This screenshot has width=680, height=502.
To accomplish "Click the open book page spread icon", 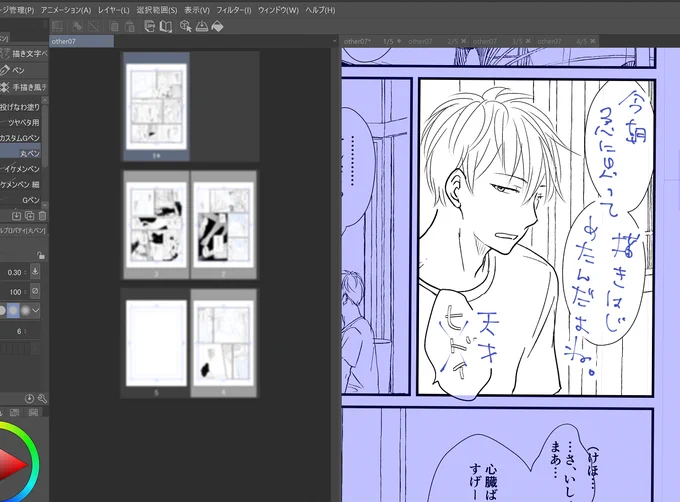I will (166, 26).
